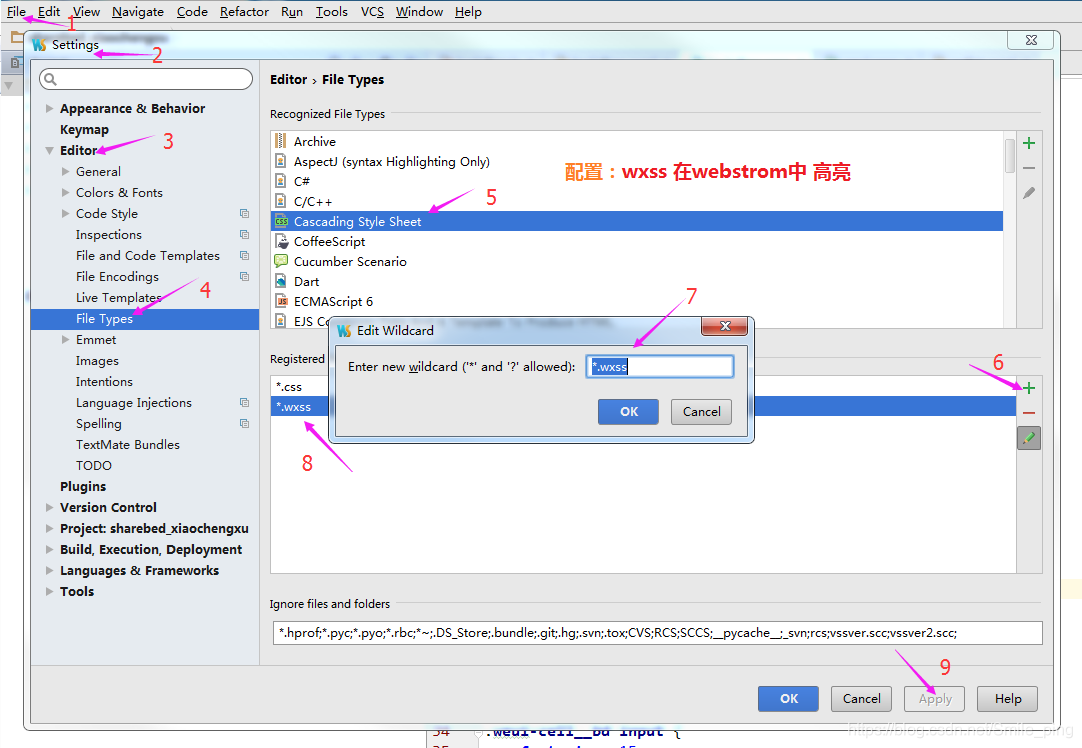
Task: Click the AspectJ file type icon
Action: pyautogui.click(x=280, y=161)
